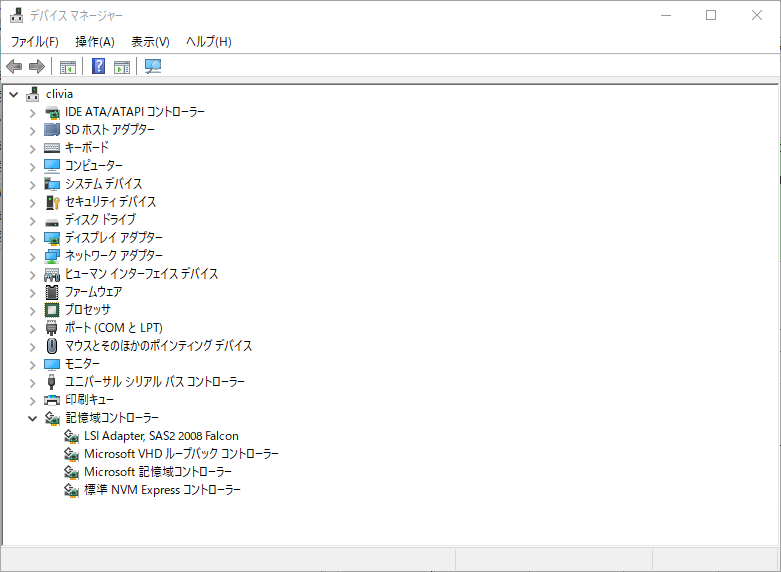Click the モニター category icon
The height and width of the screenshot is (572, 781).
coord(52,364)
